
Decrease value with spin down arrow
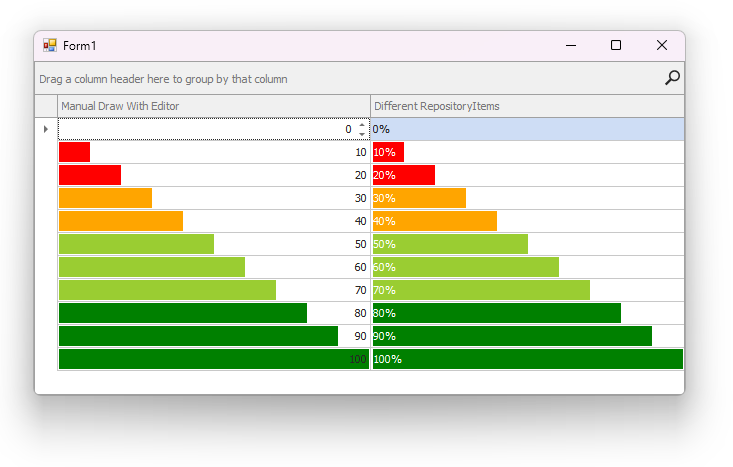(362, 134)
